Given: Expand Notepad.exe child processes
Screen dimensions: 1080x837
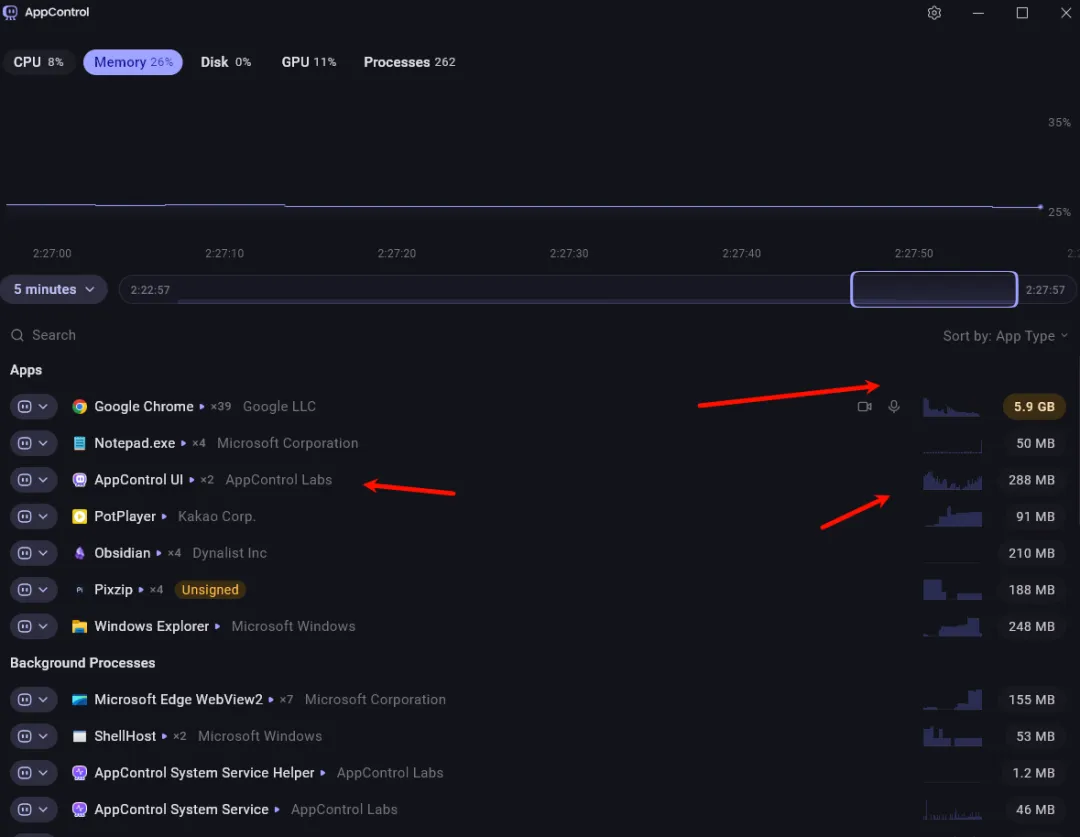Looking at the screenshot, I should click(x=184, y=443).
